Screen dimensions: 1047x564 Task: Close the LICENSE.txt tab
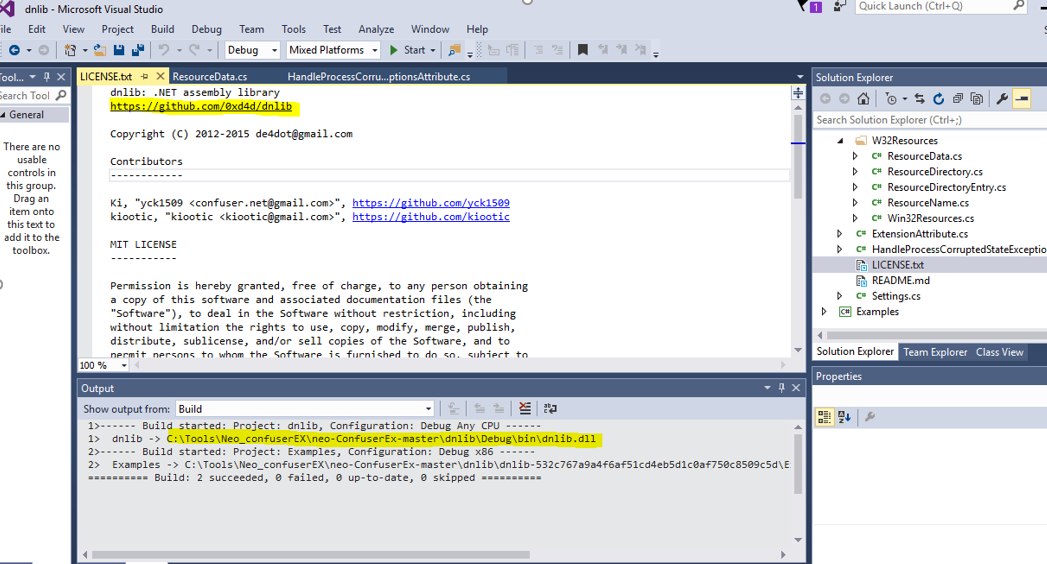click(160, 77)
